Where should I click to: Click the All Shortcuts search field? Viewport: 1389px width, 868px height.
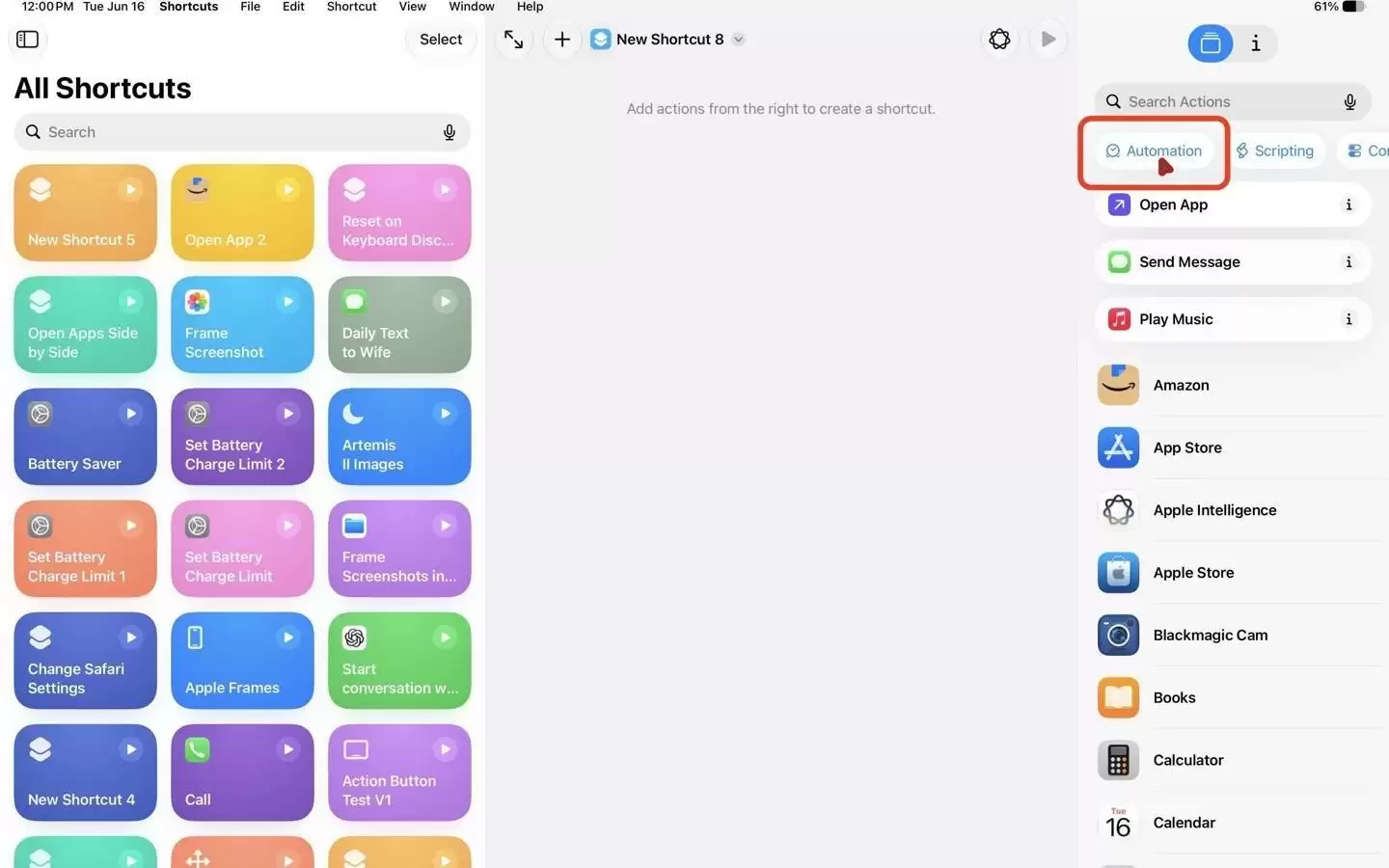[242, 132]
